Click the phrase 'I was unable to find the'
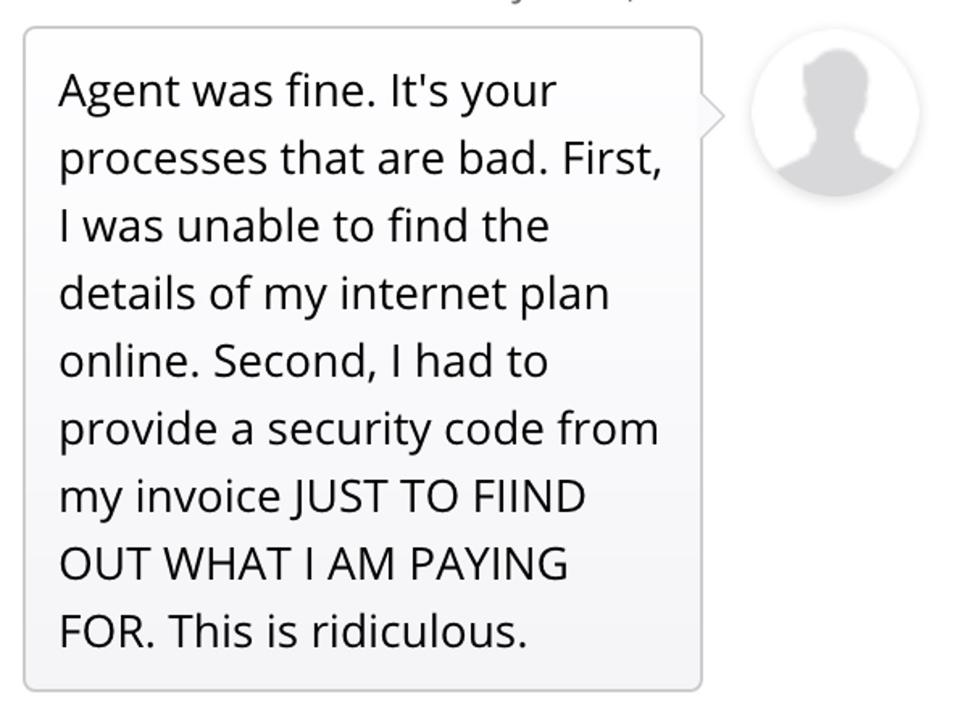This screenshot has width=958, height=710. coord(304,226)
